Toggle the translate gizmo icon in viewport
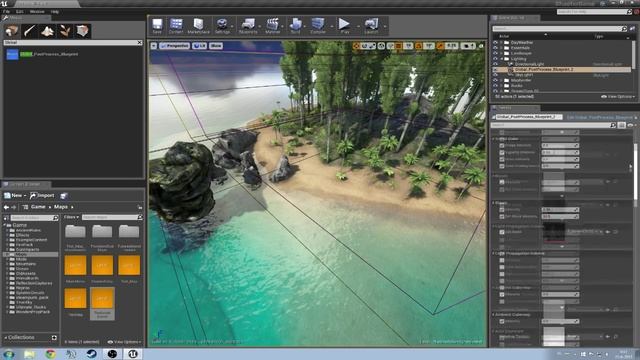 coord(356,46)
